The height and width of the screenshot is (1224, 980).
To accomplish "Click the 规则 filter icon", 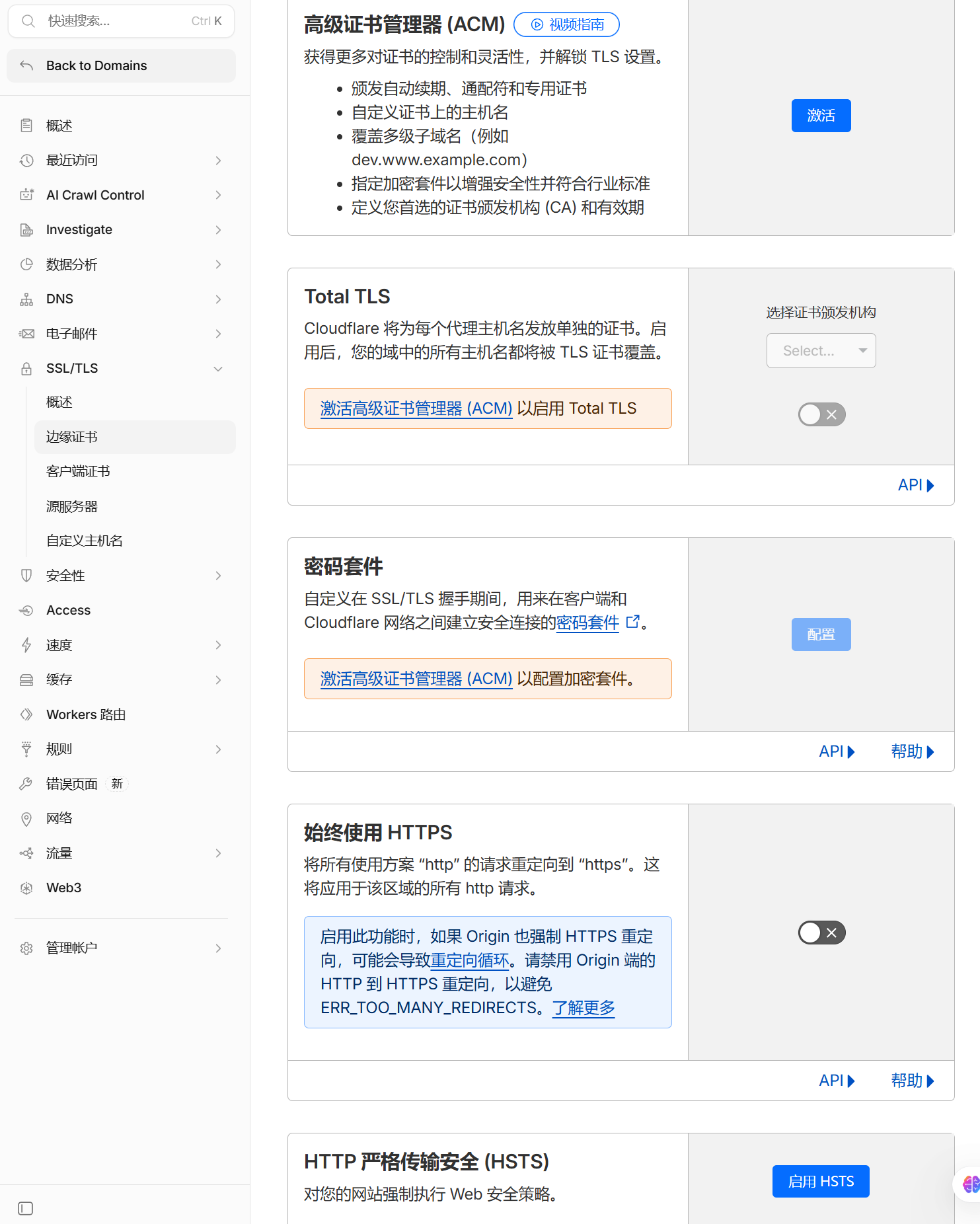I will click(26, 749).
